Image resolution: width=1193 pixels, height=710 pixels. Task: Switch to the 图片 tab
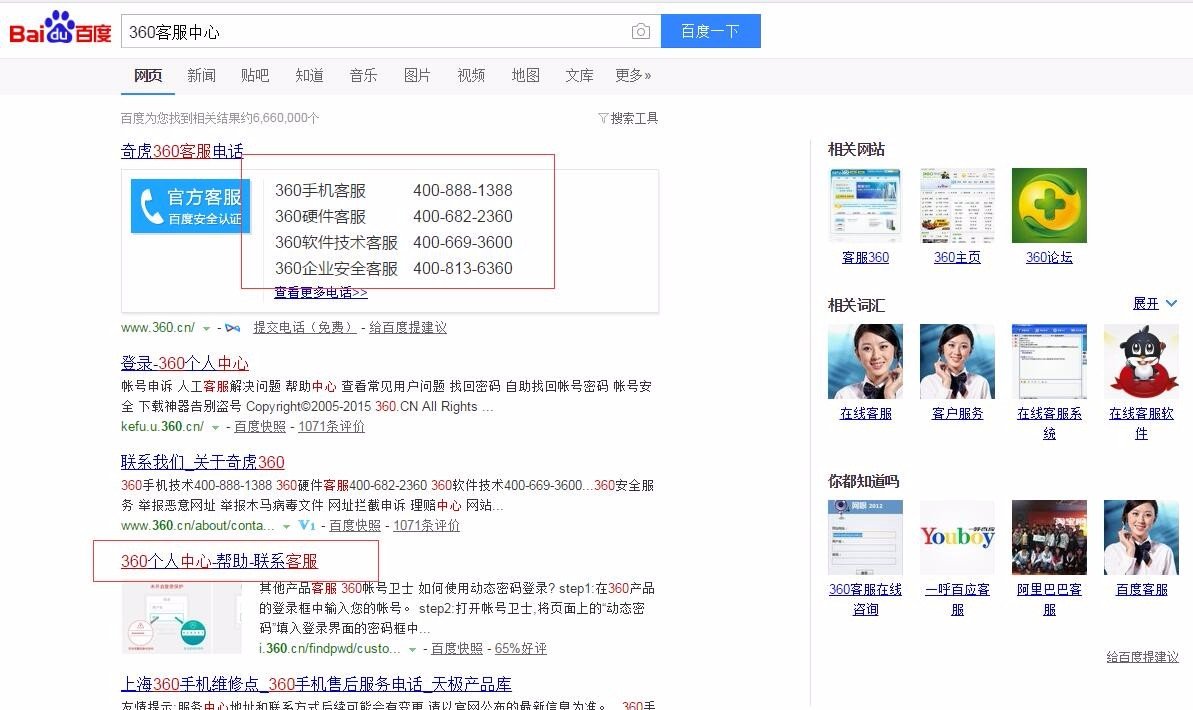[417, 75]
